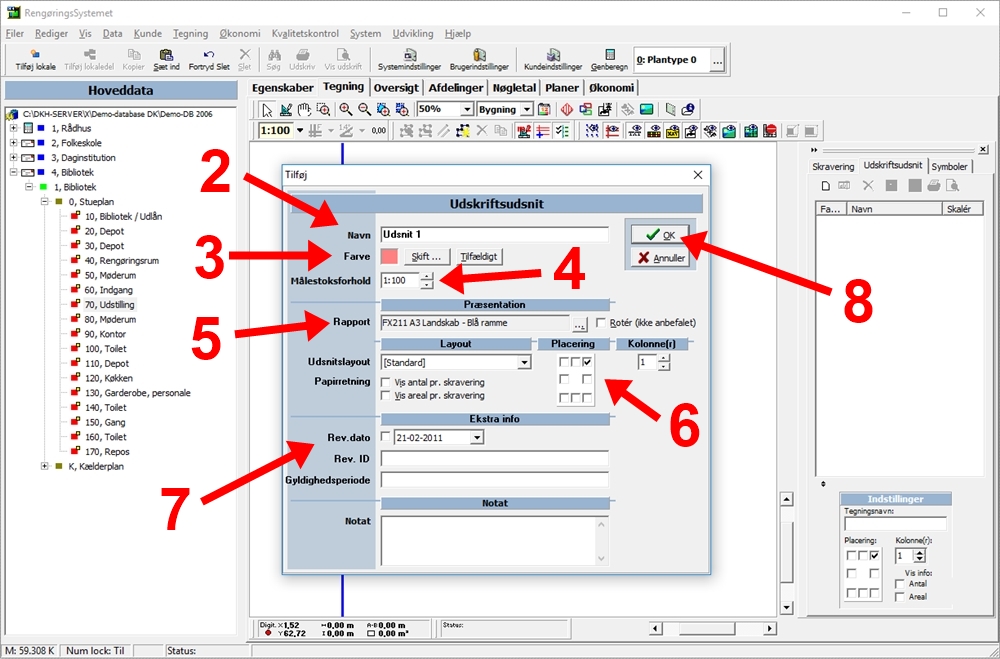Switch to the Egenskaber tab

pyautogui.click(x=283, y=88)
